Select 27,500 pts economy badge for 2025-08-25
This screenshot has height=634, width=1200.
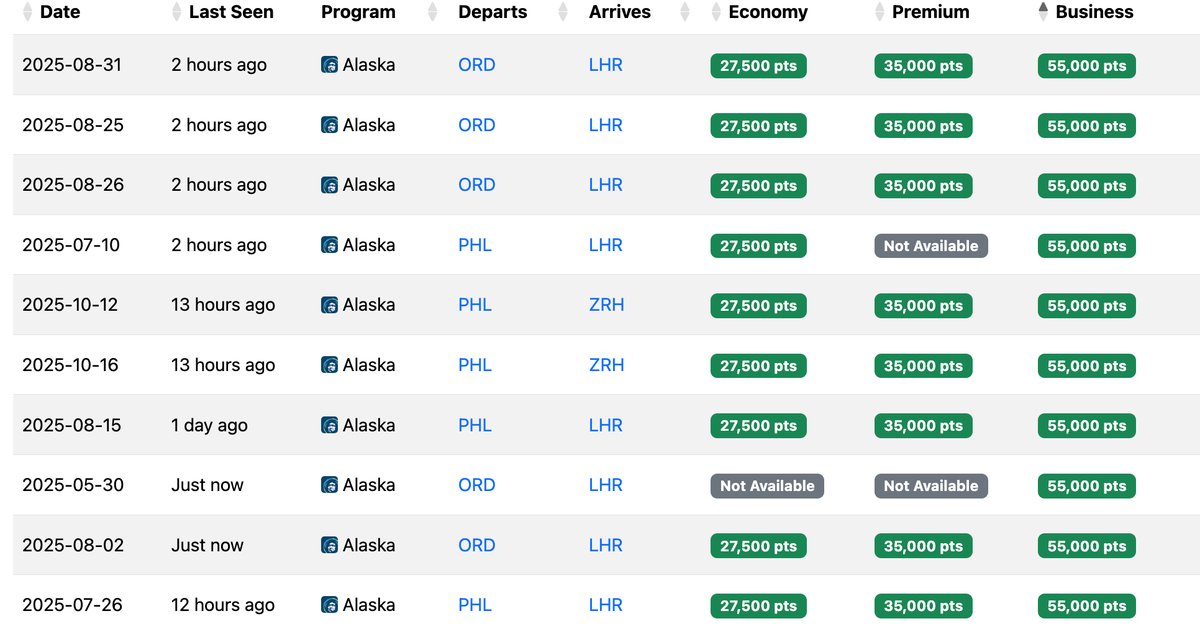(x=758, y=126)
